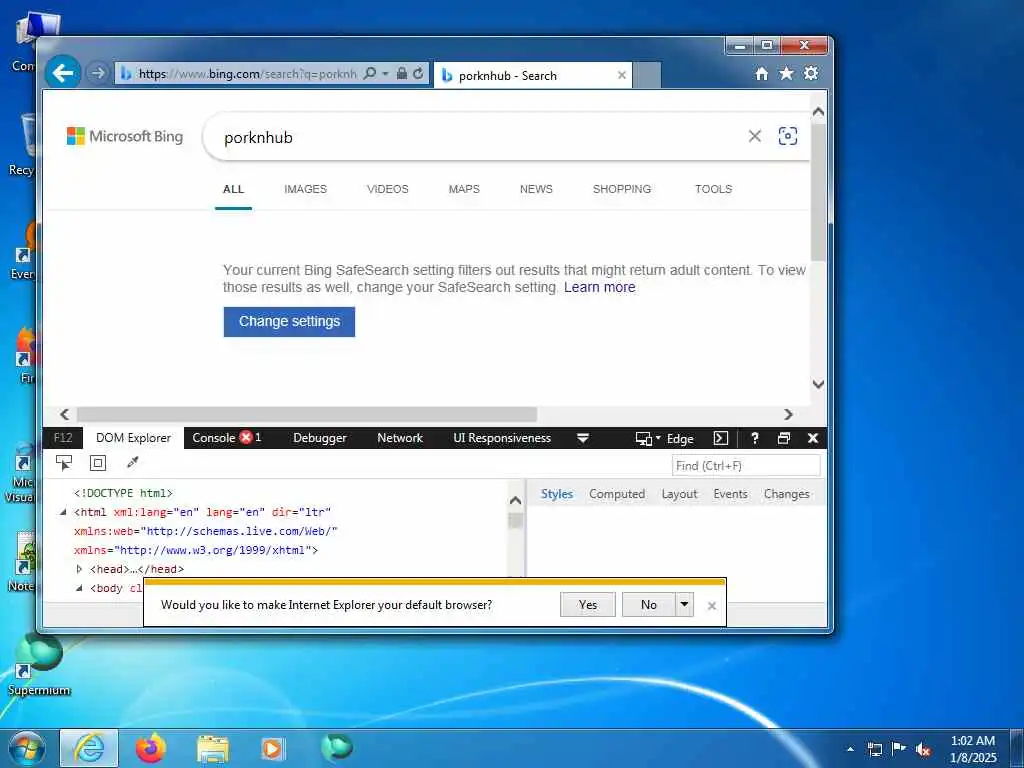This screenshot has width=1024, height=768.
Task: Click the F12 label in developer tools
Action: tap(63, 438)
